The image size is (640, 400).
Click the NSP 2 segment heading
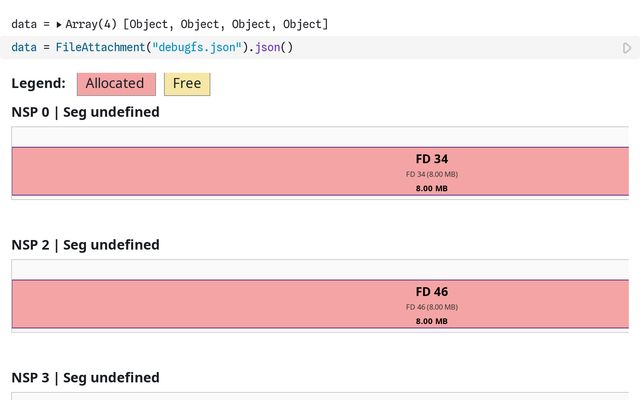85,245
